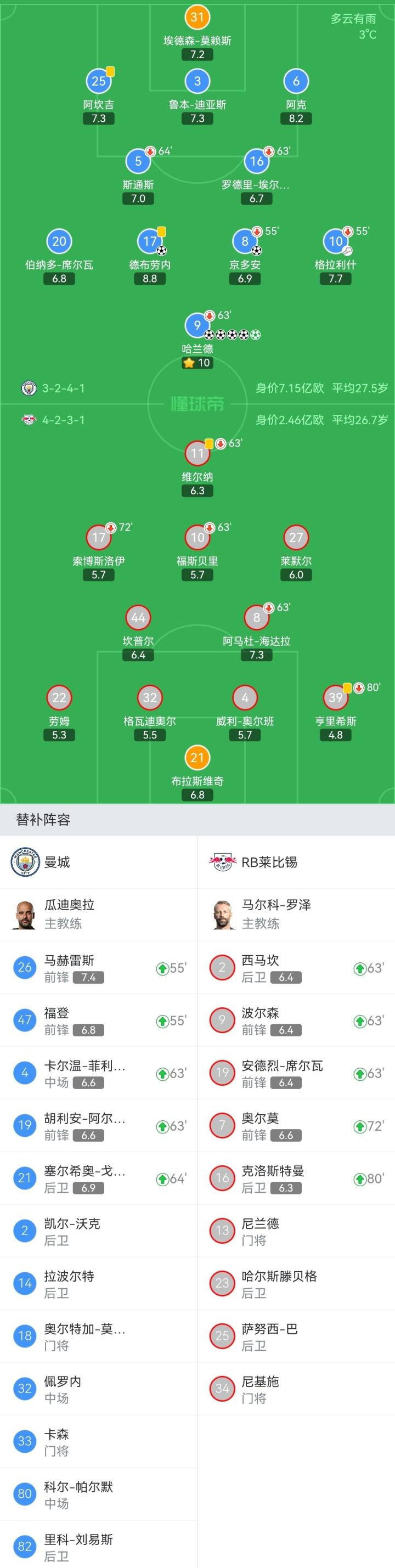Select Henrichs' number 39 player icon

(335, 697)
